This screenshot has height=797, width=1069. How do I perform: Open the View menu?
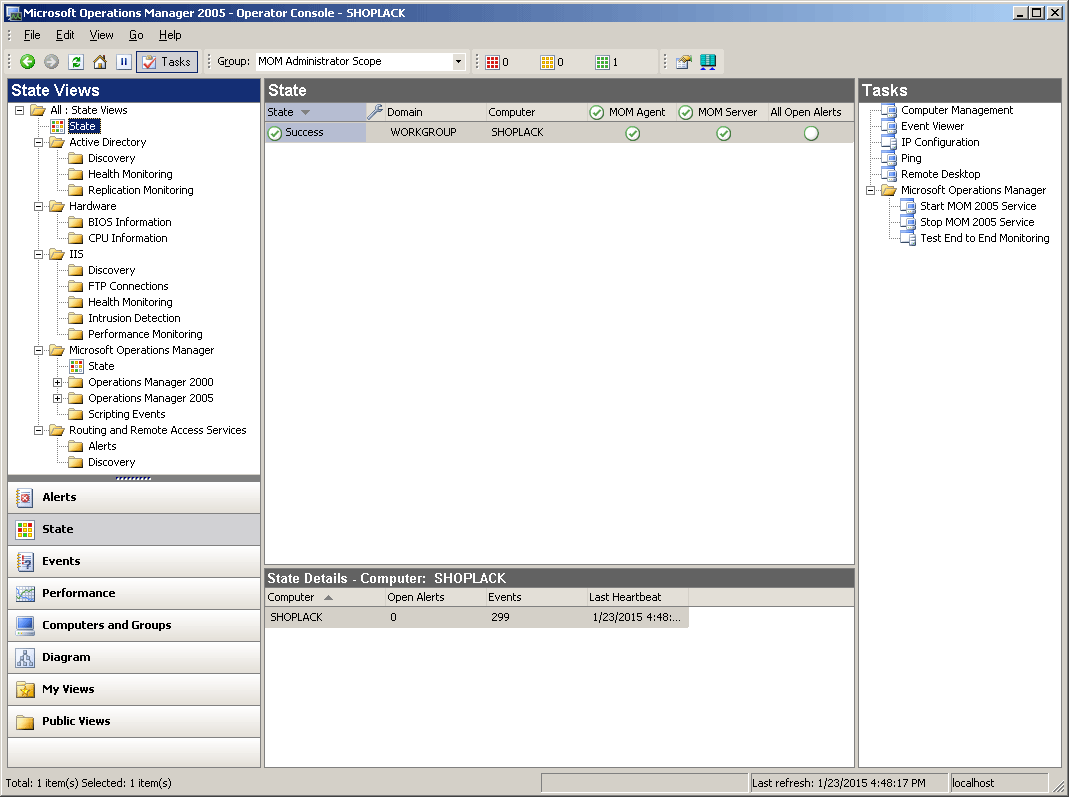(102, 35)
